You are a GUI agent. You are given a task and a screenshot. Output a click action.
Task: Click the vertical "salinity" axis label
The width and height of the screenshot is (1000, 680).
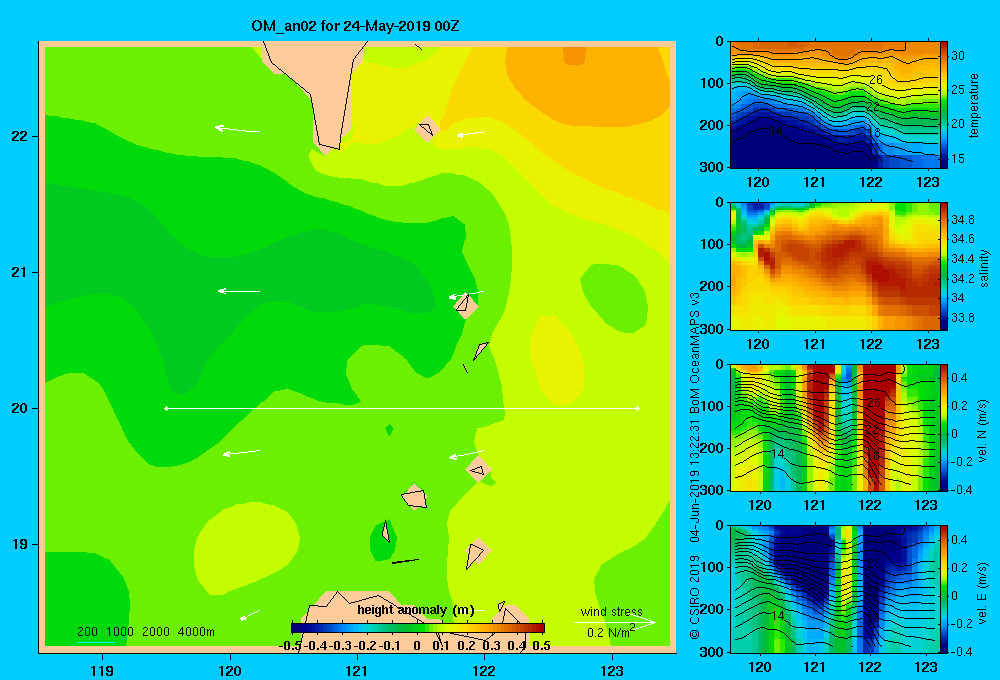point(984,268)
